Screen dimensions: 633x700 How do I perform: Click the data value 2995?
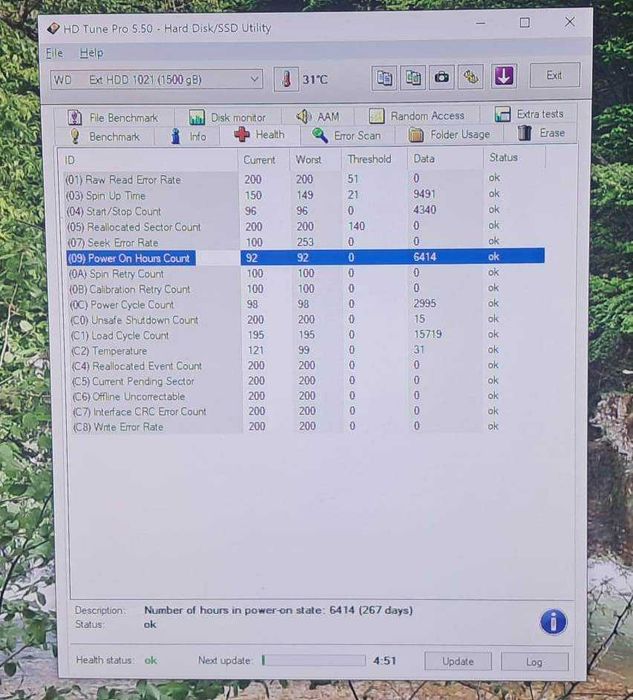tap(425, 304)
